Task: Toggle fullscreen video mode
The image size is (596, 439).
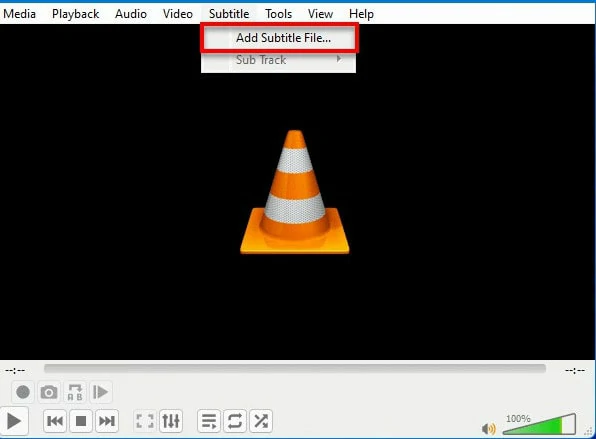Action: pos(145,421)
